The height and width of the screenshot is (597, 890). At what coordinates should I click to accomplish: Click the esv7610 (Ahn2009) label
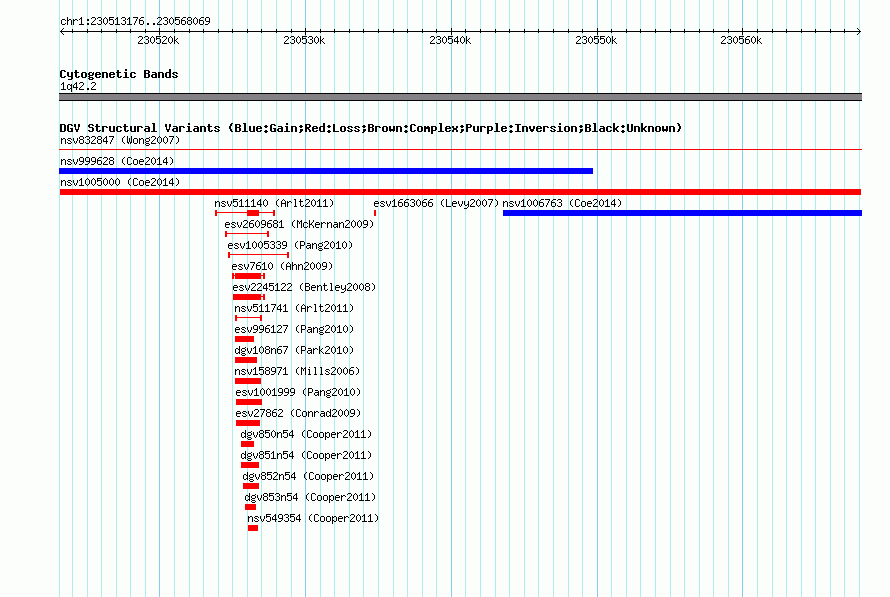282,266
